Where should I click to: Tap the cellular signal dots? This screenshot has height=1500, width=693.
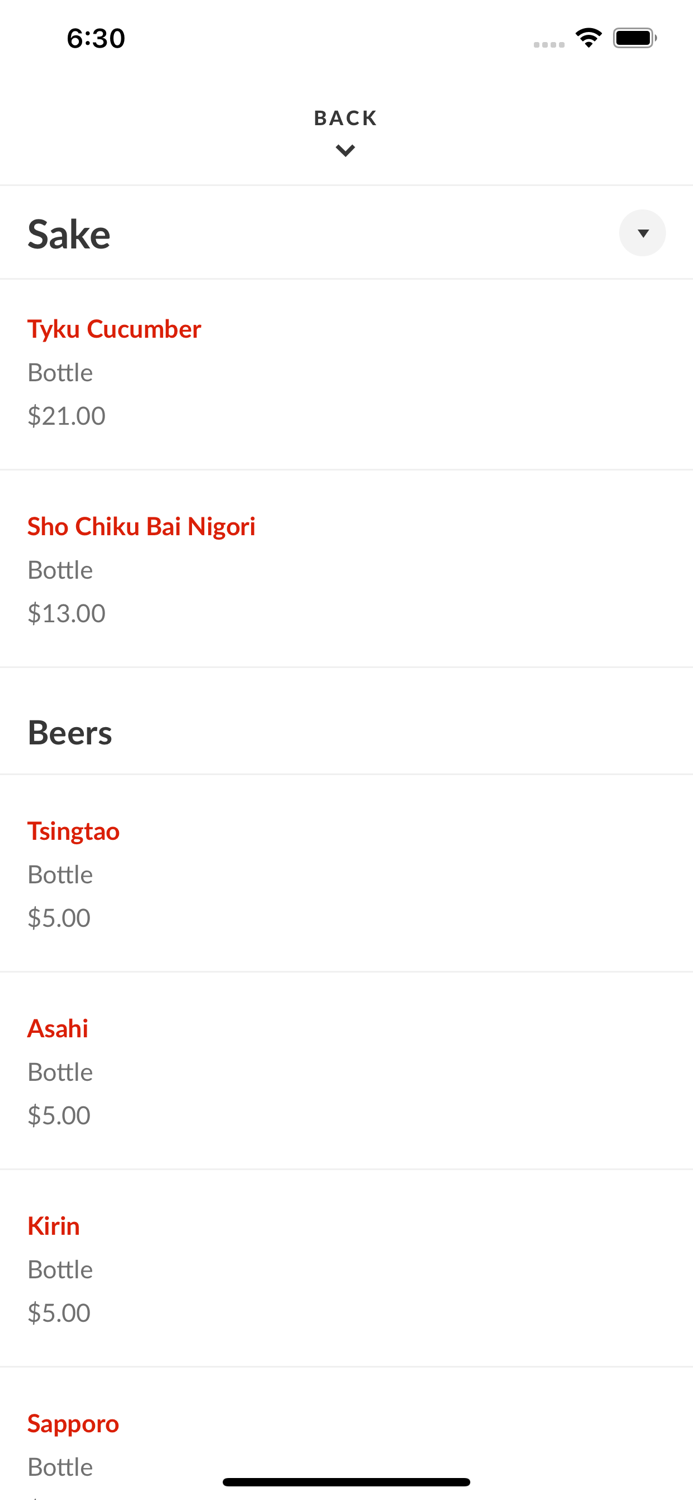[x=549, y=43]
